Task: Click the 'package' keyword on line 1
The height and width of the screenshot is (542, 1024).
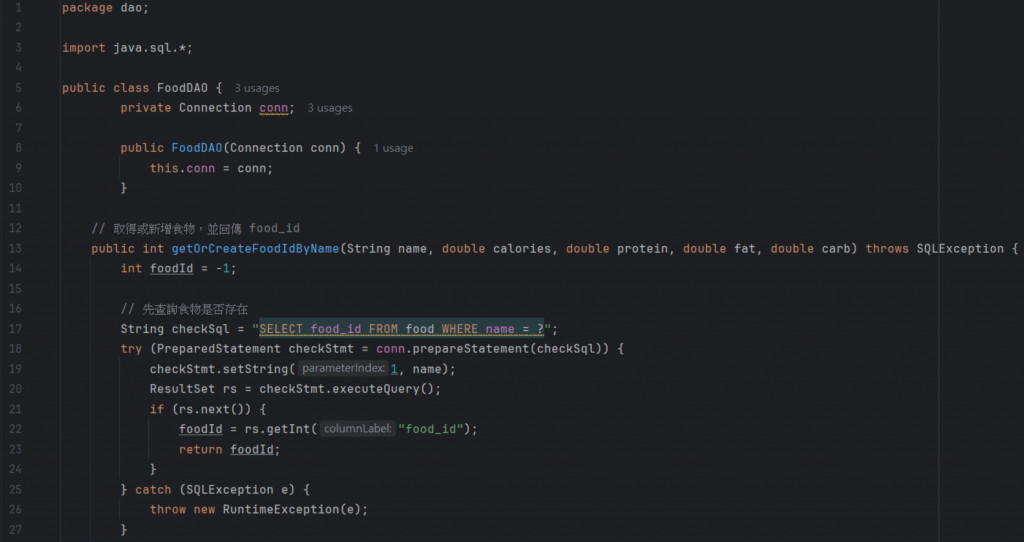Action: [88, 8]
